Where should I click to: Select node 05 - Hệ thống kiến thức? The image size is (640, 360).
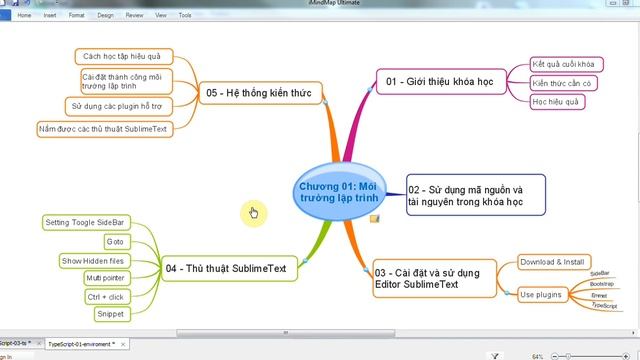coord(260,93)
